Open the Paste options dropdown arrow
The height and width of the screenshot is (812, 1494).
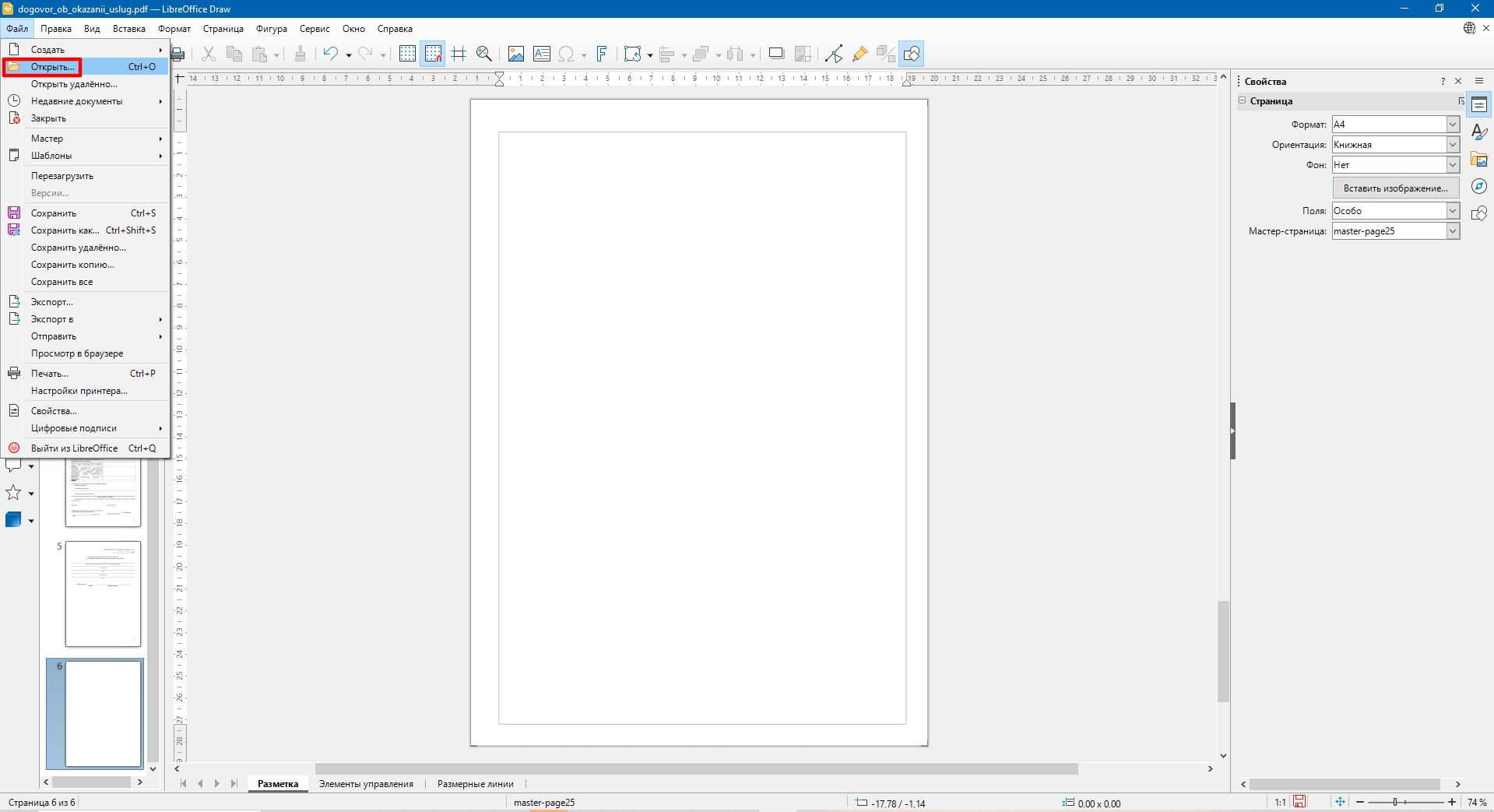276,54
